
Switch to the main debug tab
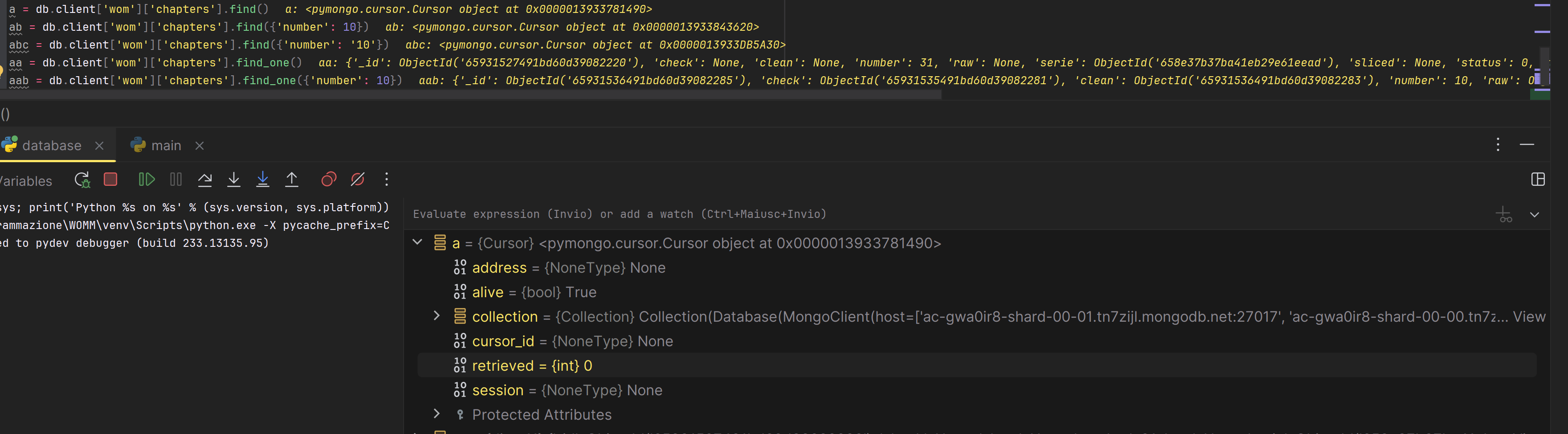(x=166, y=145)
